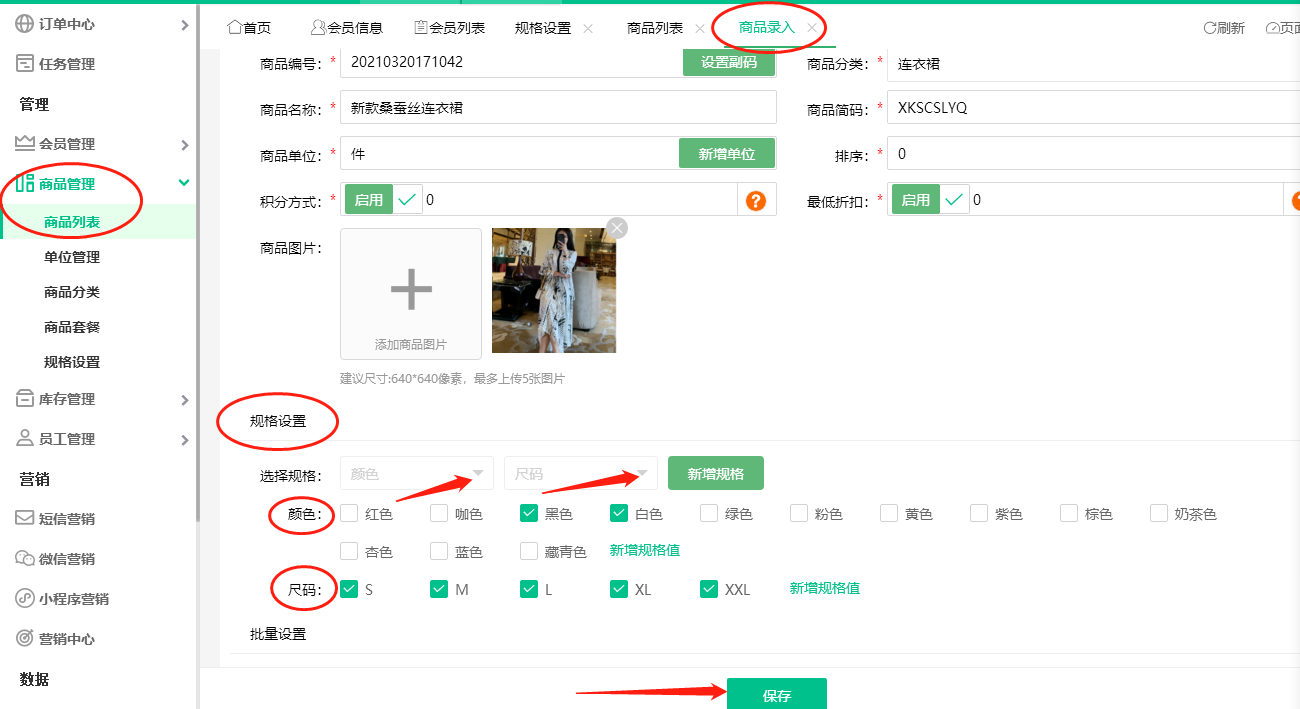
Task: Go to the 首页 tab
Action: (248, 27)
